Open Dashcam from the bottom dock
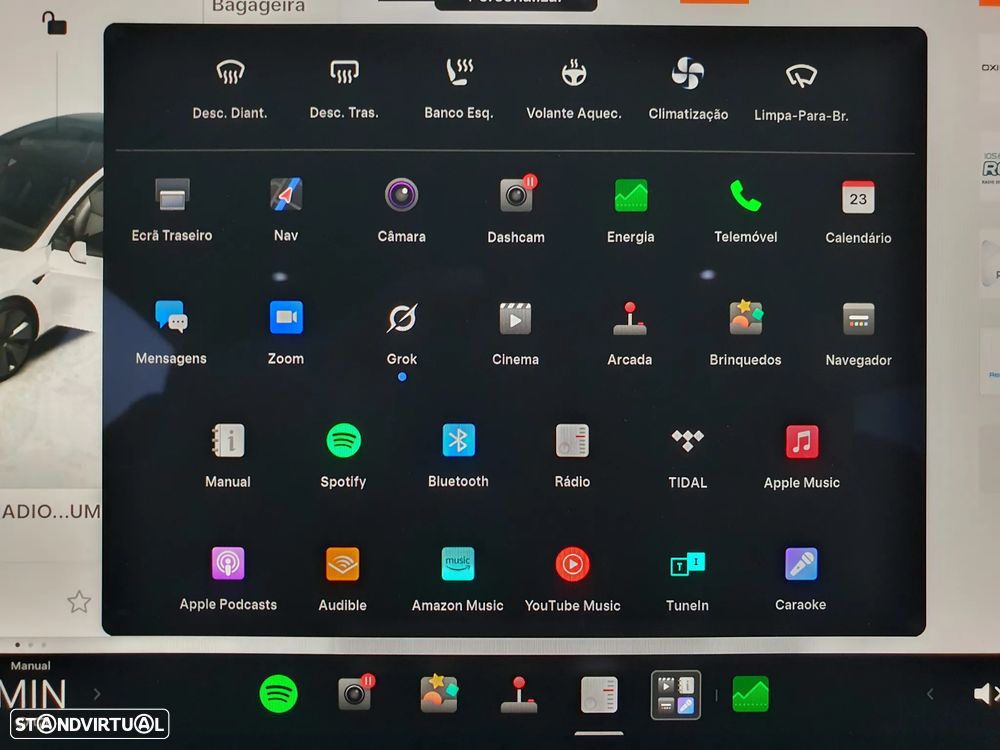This screenshot has height=750, width=1000. pyautogui.click(x=356, y=693)
